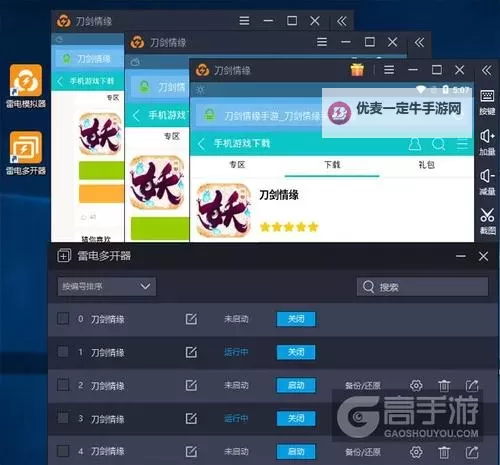Click back arrow in the middle emulator window

pyautogui.click(x=136, y=116)
